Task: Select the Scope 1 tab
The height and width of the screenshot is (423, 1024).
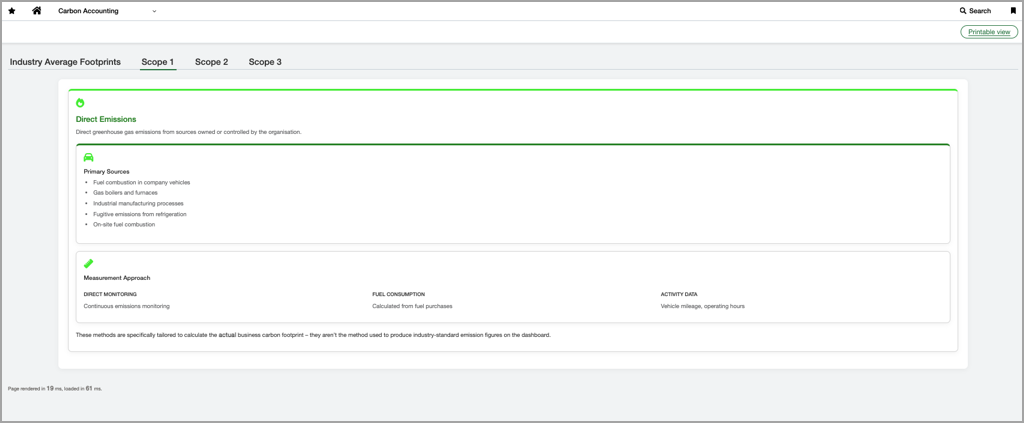Action: click(158, 62)
